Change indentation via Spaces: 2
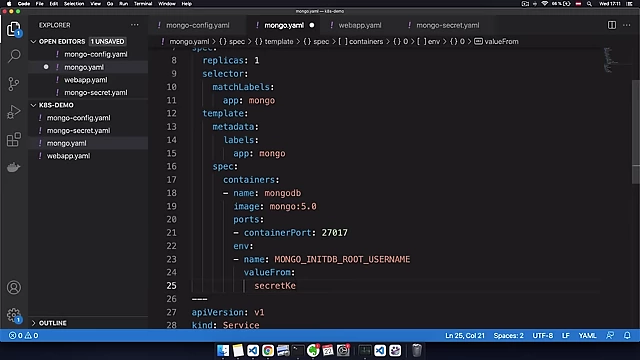Screen dimensions: 640x360 pyautogui.click(x=508, y=336)
